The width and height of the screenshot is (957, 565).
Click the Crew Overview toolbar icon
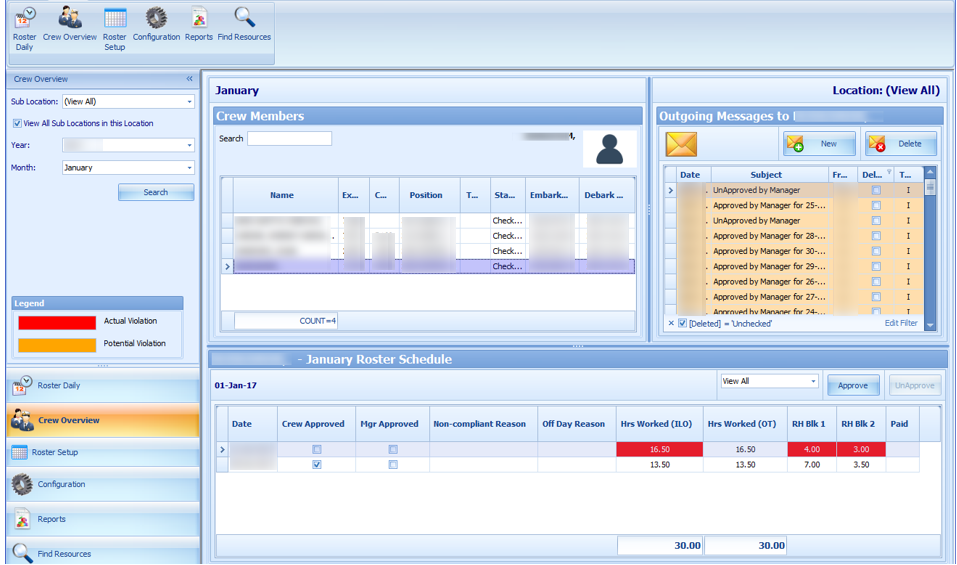tap(70, 25)
